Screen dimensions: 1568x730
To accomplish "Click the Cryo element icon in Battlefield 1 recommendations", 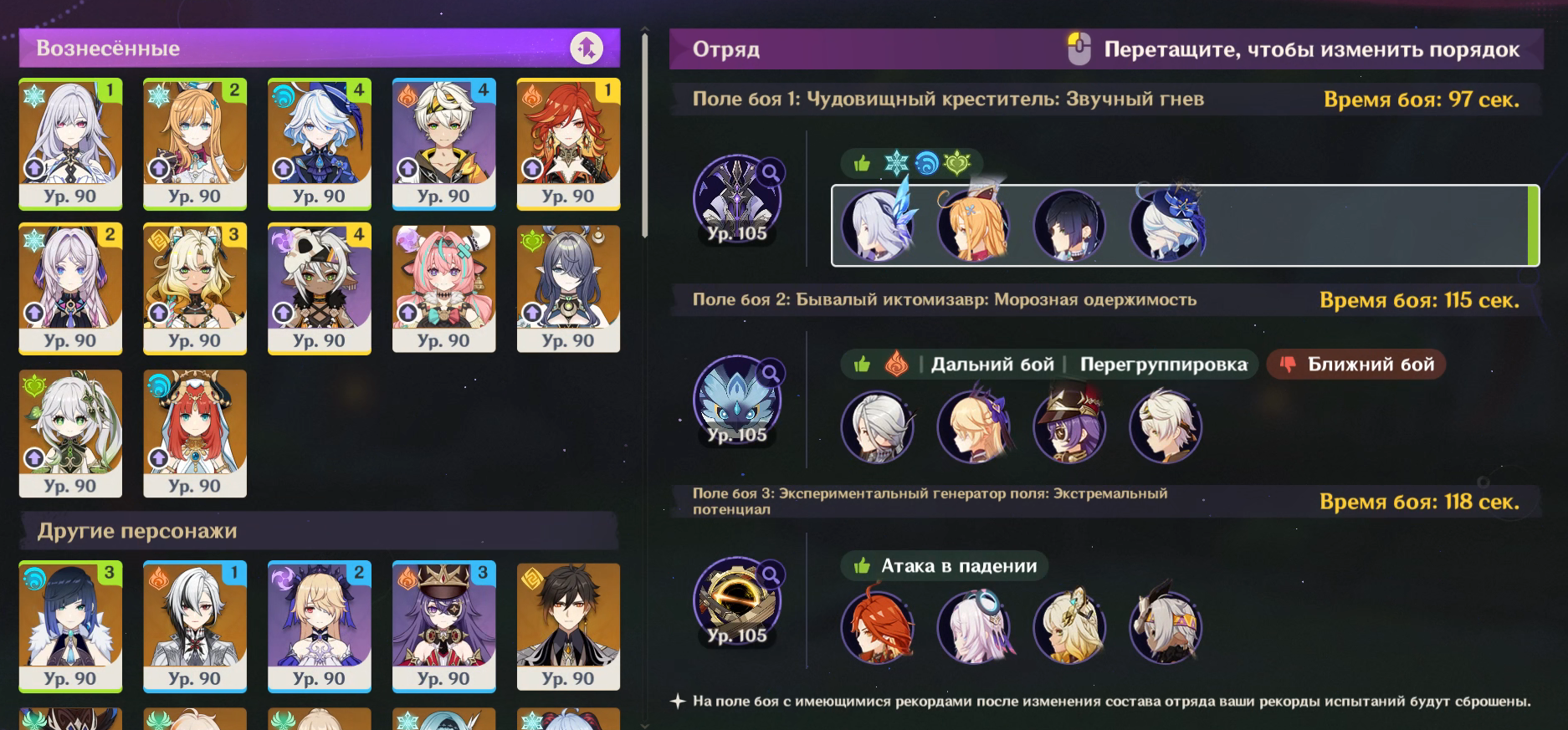I will point(896,163).
